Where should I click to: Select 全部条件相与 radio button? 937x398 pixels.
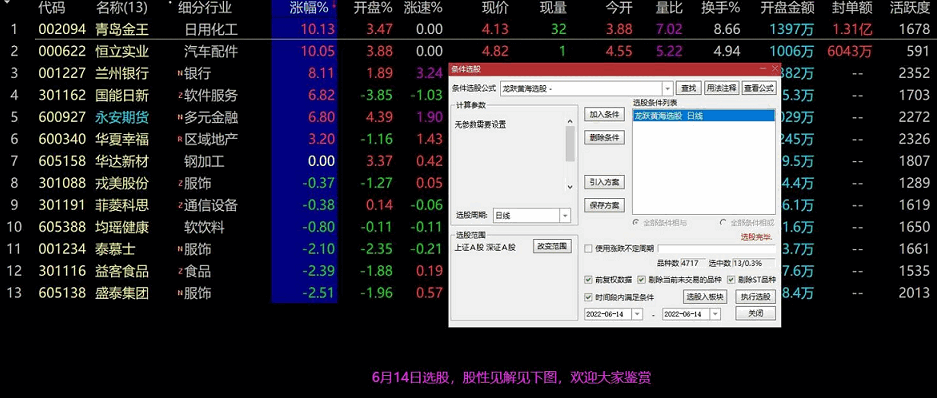(x=637, y=222)
